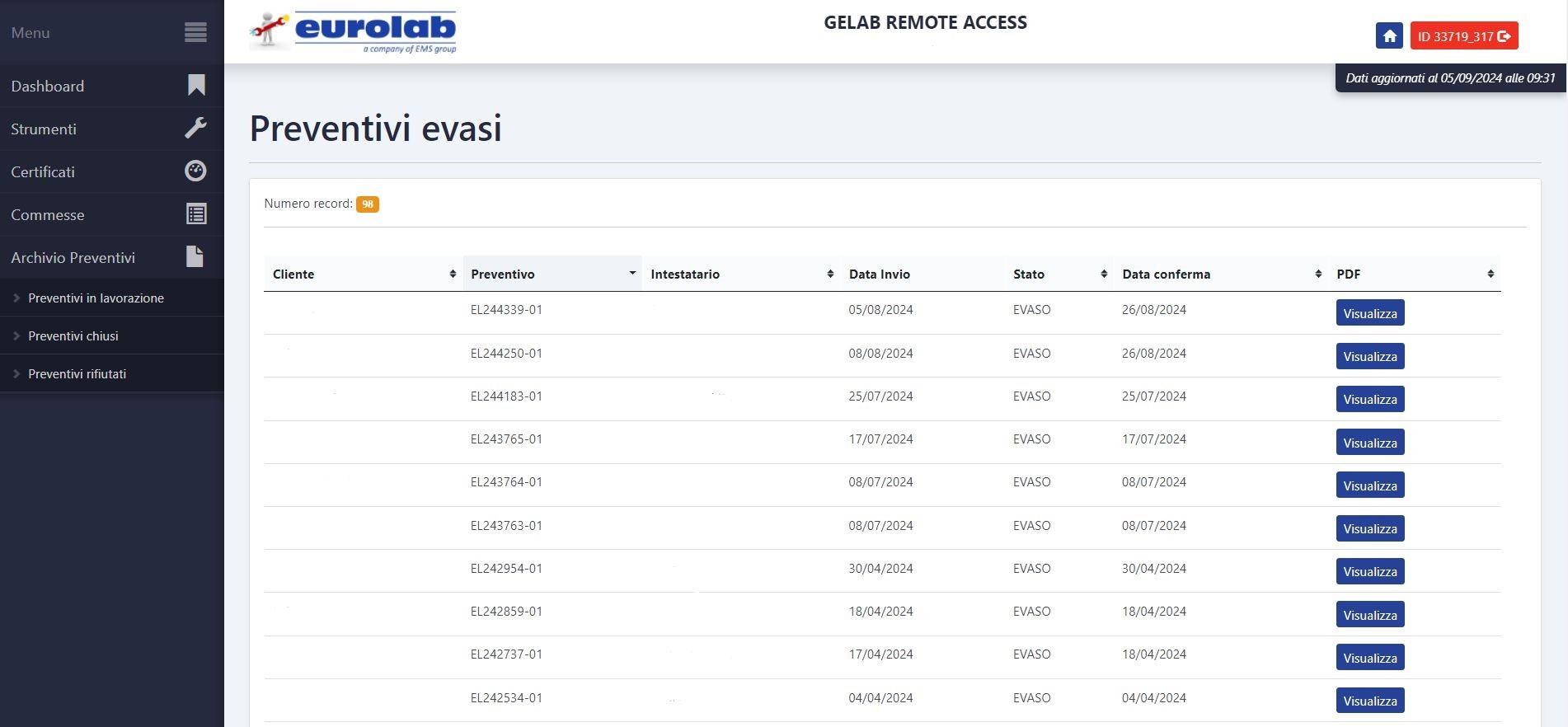Click the Strumenti wrench icon
1568x727 pixels.
click(x=195, y=129)
